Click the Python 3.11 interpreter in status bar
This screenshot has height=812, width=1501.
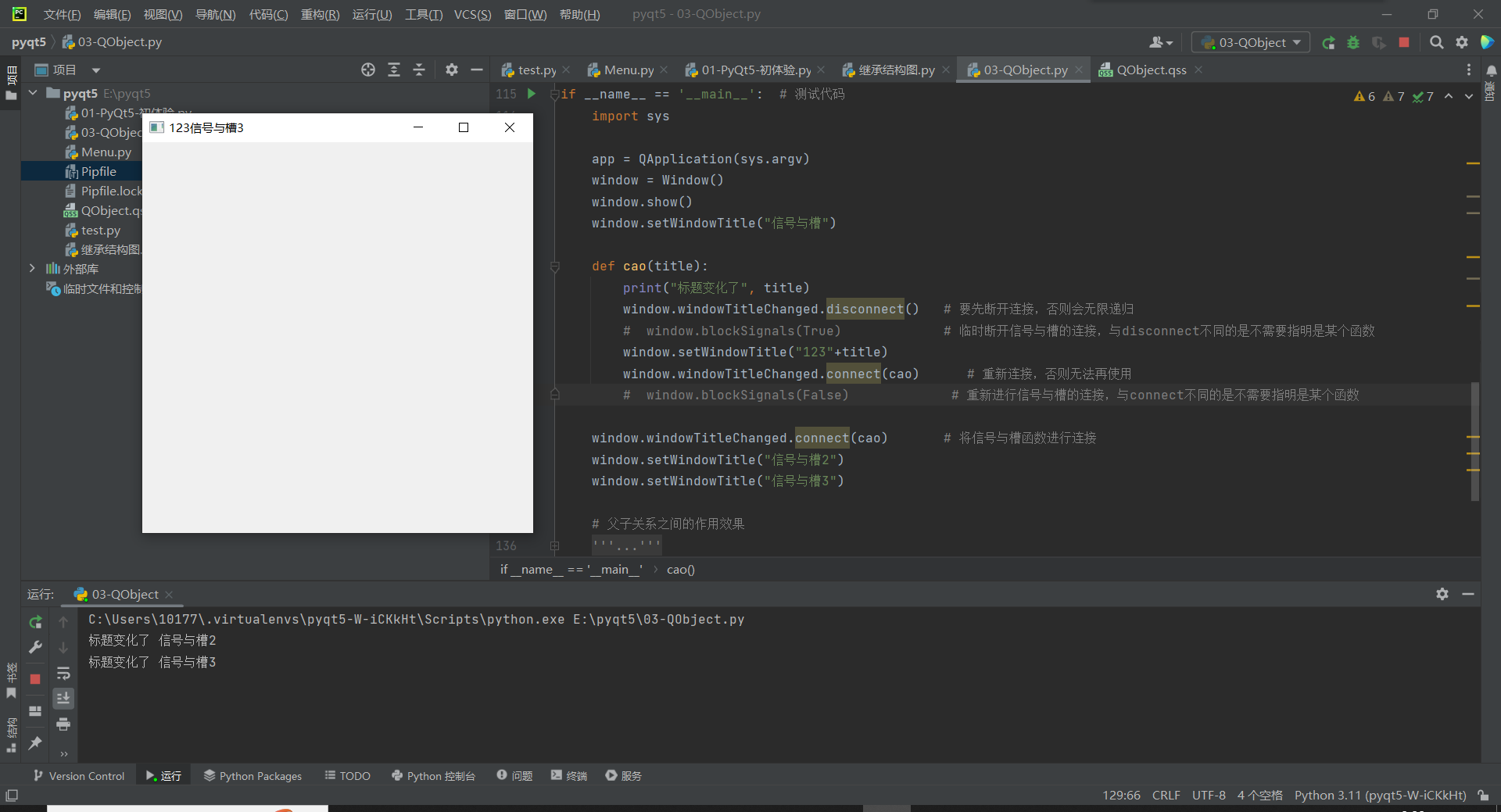[x=1380, y=795]
